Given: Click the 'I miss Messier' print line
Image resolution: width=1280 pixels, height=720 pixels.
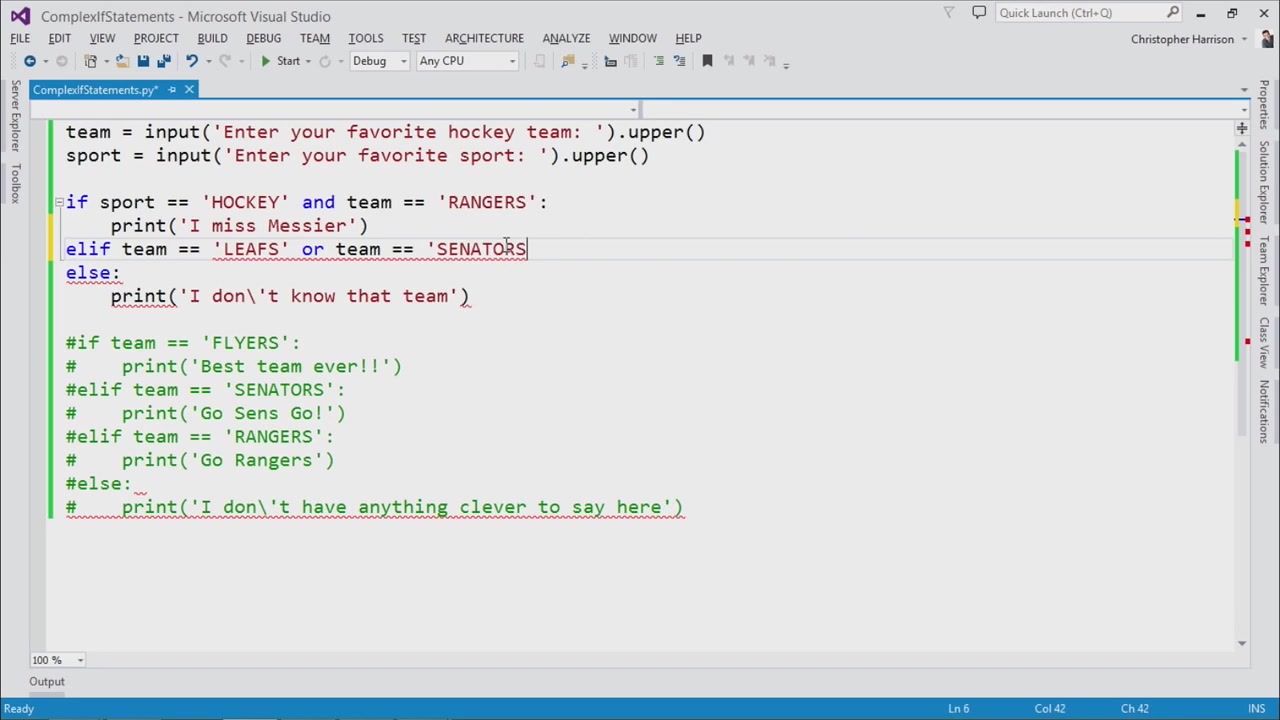Looking at the screenshot, I should tap(239, 226).
